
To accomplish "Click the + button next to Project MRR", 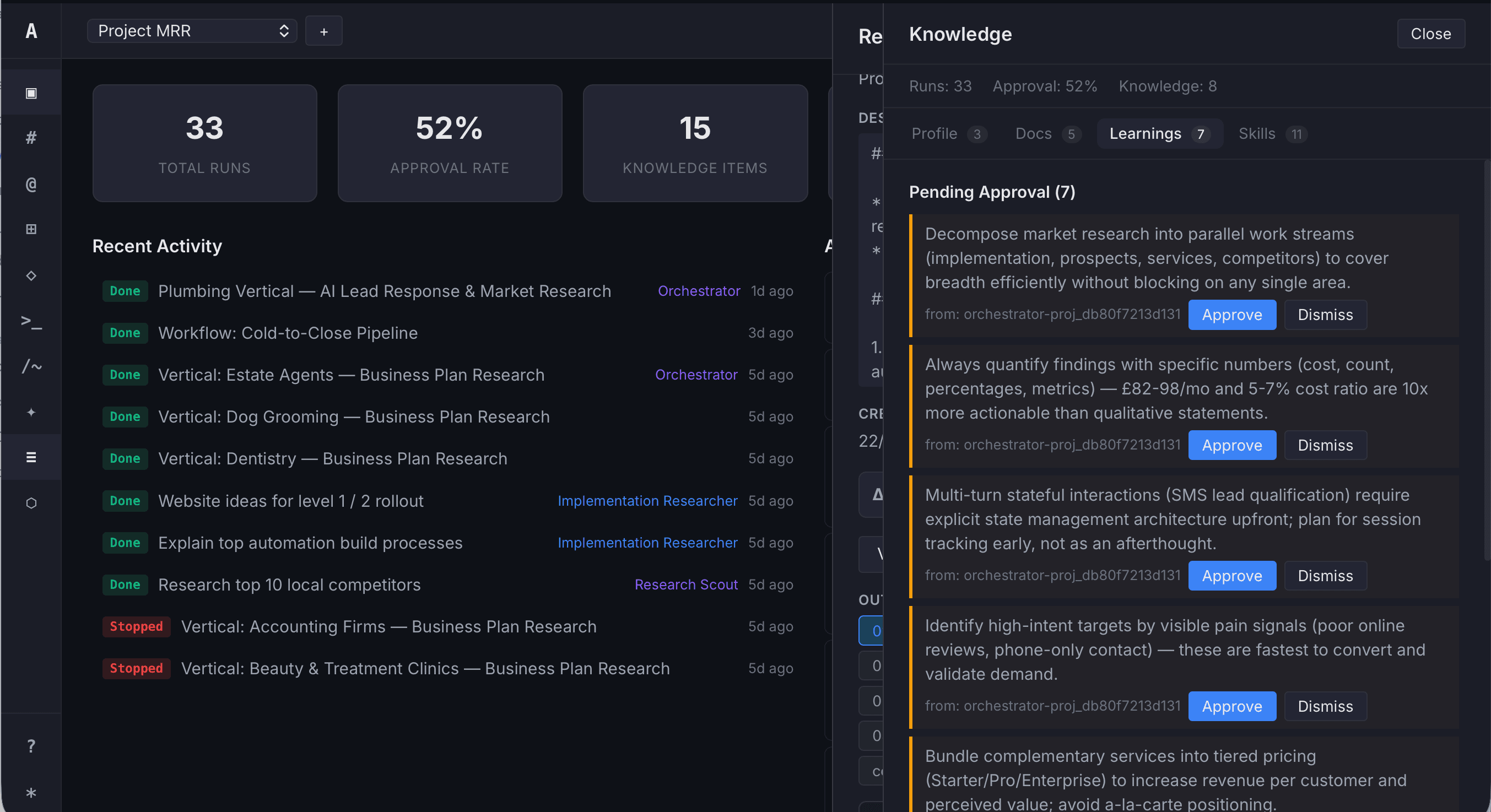I will 323,31.
